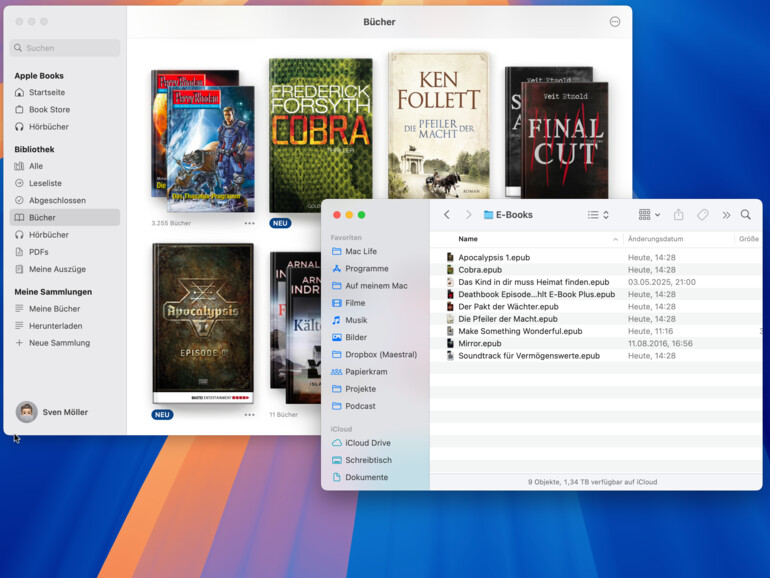Go to the Book Store
Viewport: 770px width, 578px height.
coord(49,109)
